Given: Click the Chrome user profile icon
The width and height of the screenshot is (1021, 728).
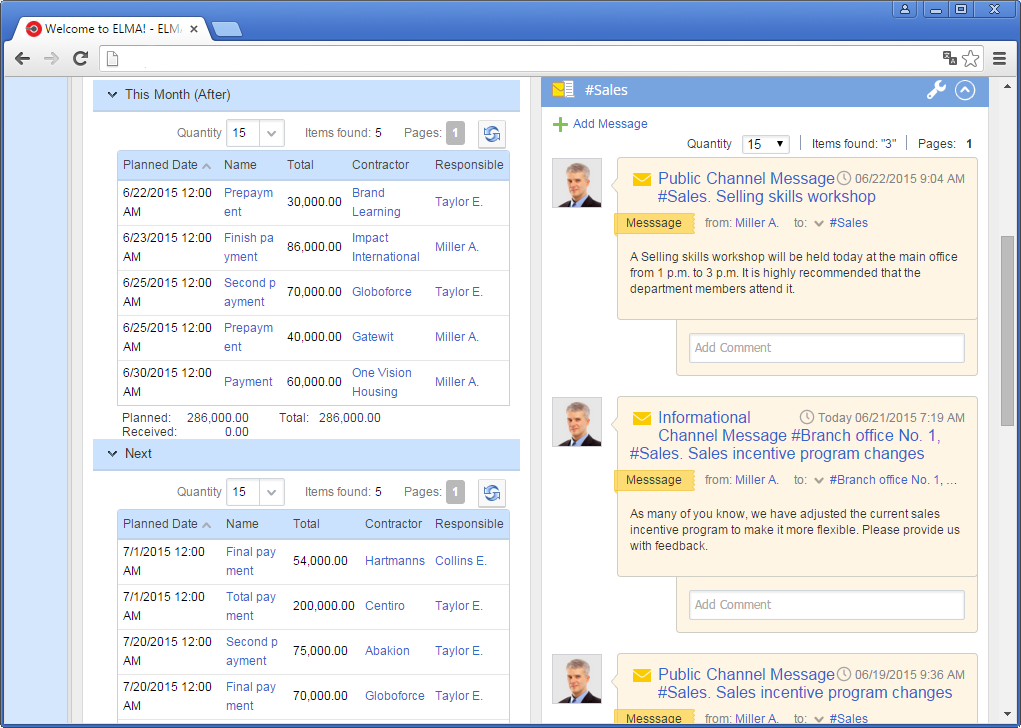Looking at the screenshot, I should click(x=905, y=9).
